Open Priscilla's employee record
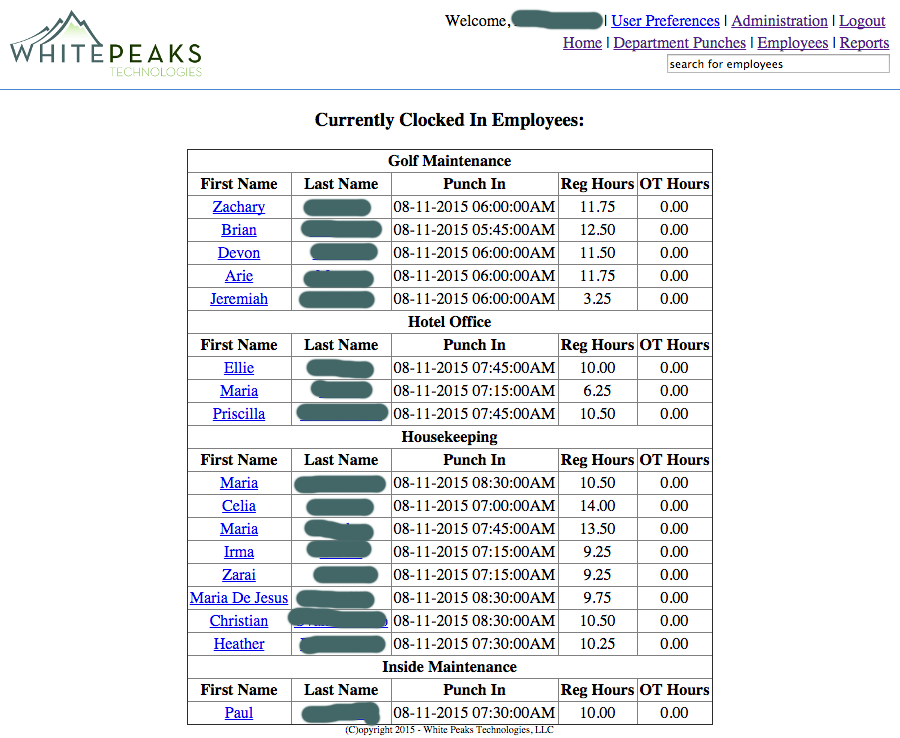The image size is (900, 738). (x=239, y=413)
